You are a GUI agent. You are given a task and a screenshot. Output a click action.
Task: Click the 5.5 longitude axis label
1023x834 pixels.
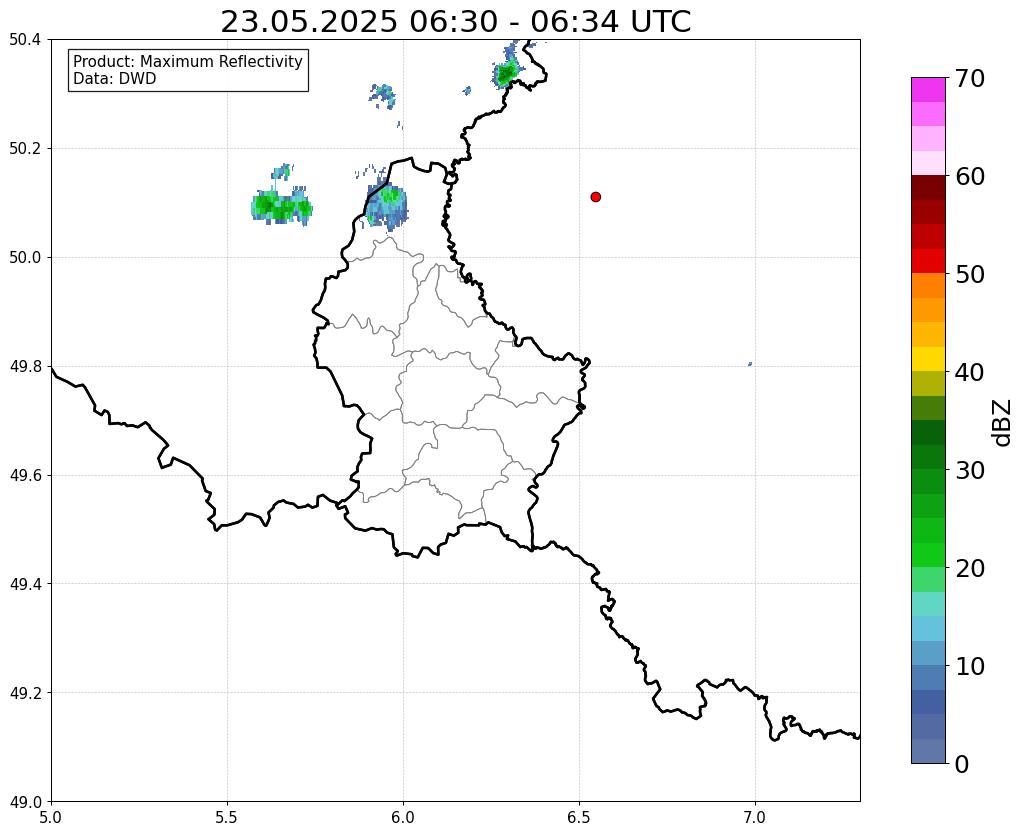coord(227,817)
